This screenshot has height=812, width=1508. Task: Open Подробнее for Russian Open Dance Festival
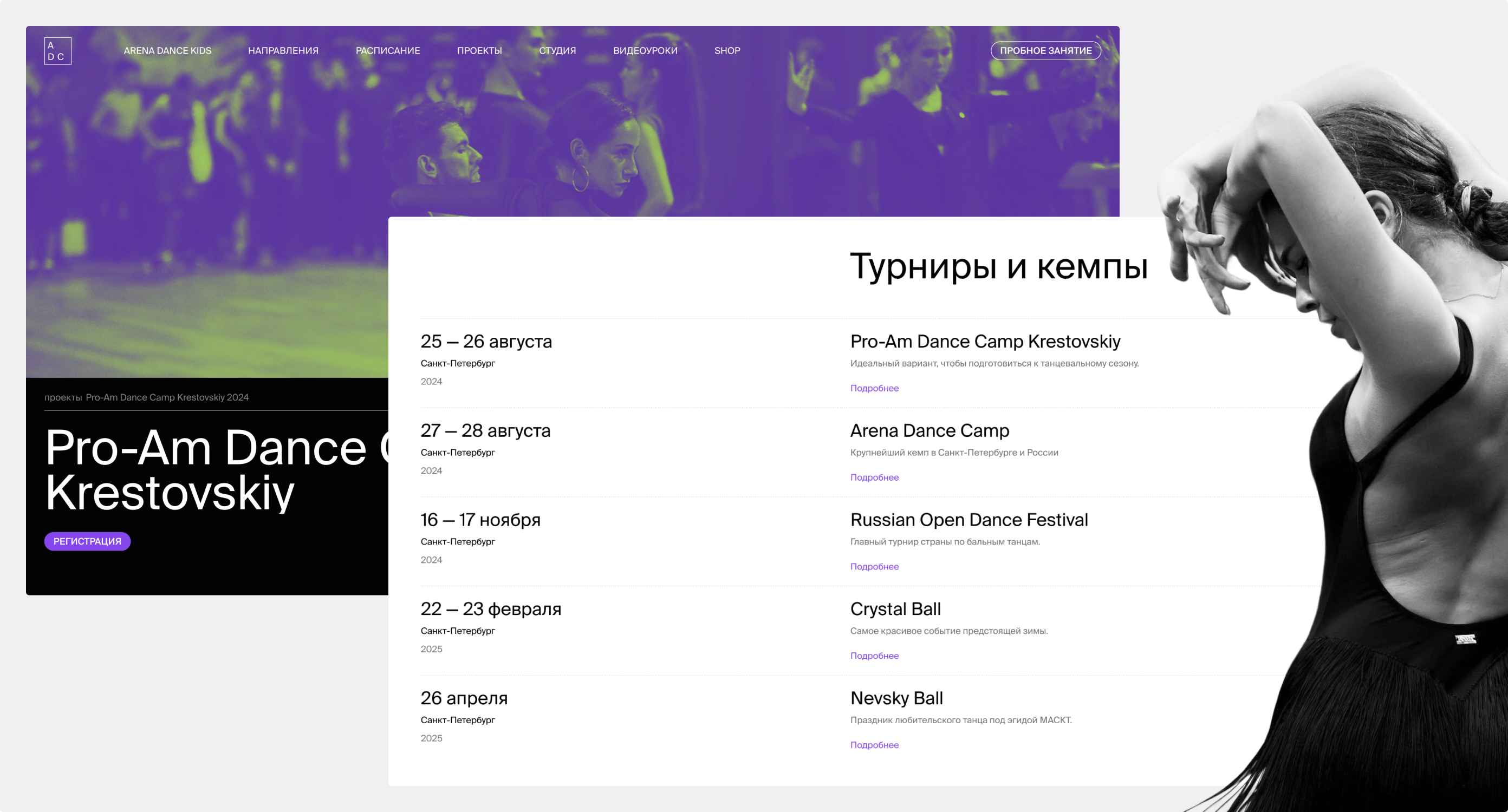tap(874, 566)
